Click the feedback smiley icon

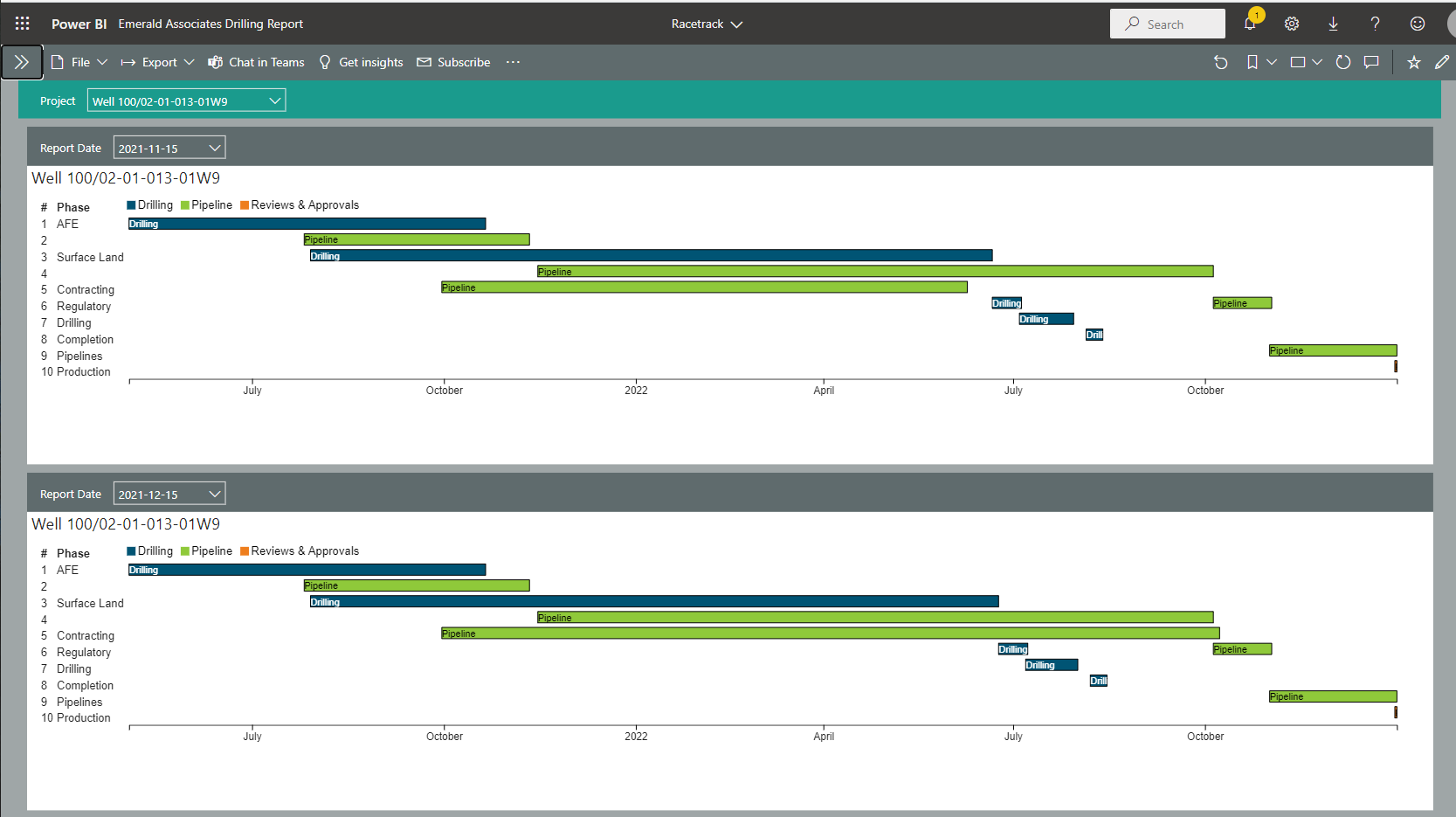(x=1417, y=24)
